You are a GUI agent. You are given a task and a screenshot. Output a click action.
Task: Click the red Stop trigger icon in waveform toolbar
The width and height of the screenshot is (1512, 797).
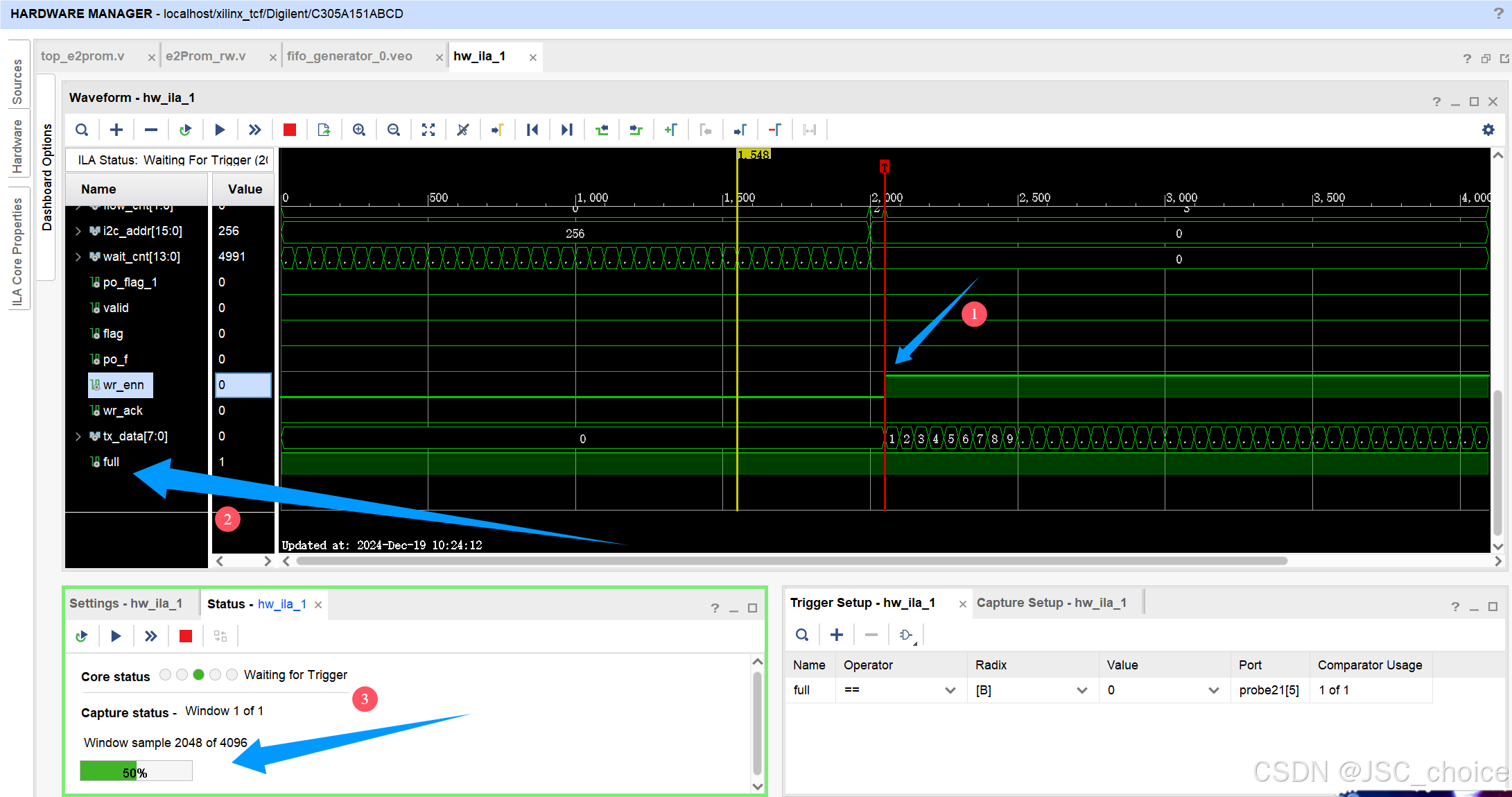point(290,130)
